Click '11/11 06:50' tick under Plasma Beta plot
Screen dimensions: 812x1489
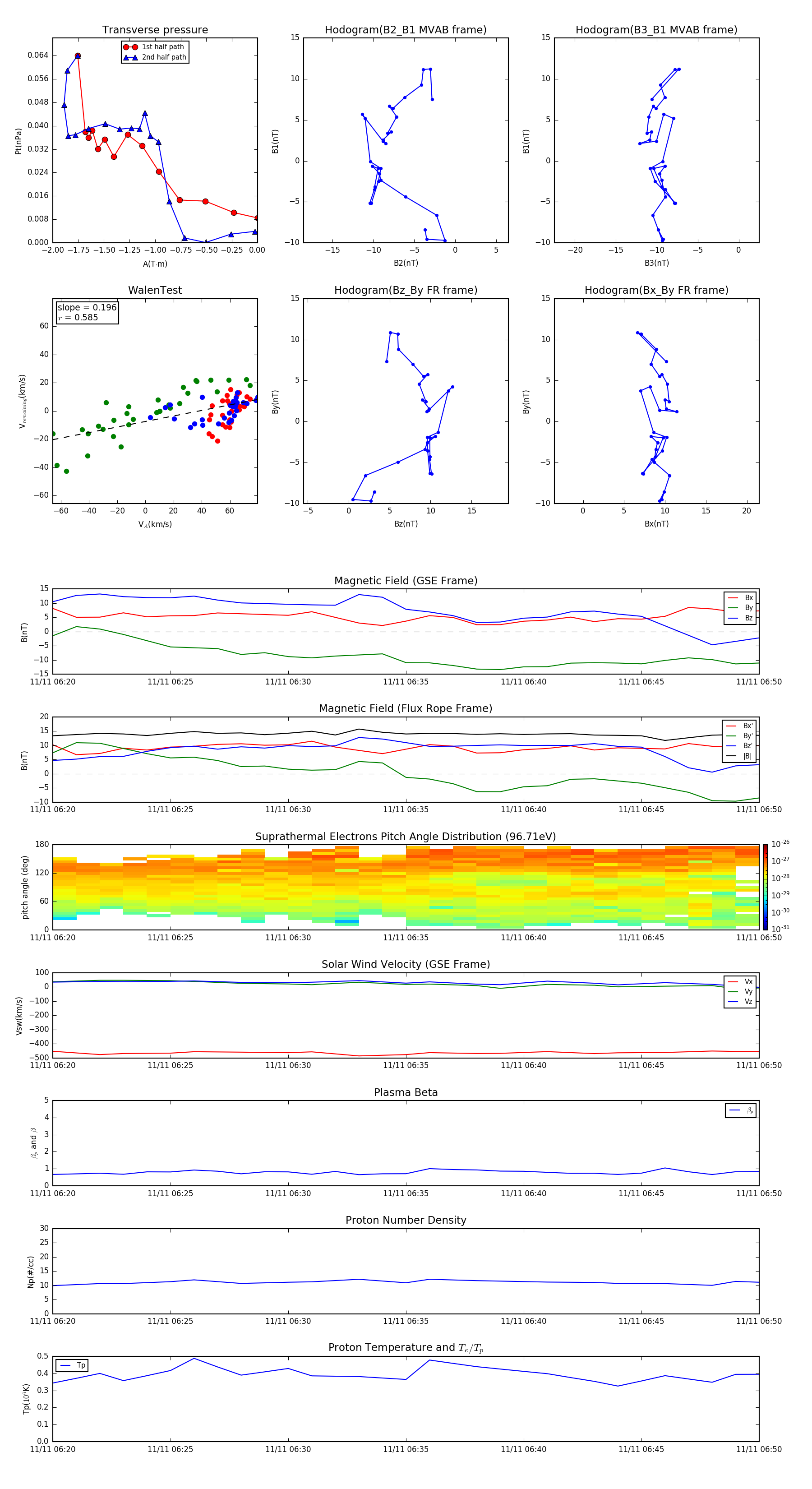point(759,1193)
